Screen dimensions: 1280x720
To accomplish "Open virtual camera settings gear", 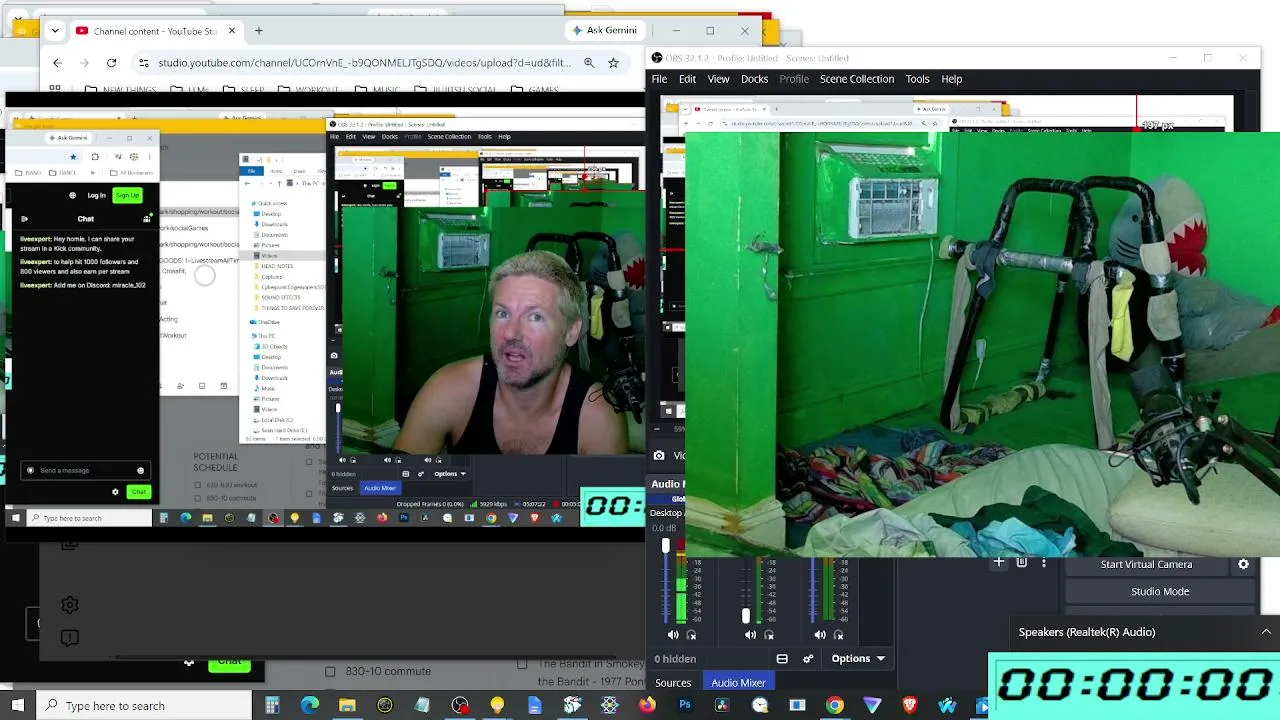I will [1243, 564].
